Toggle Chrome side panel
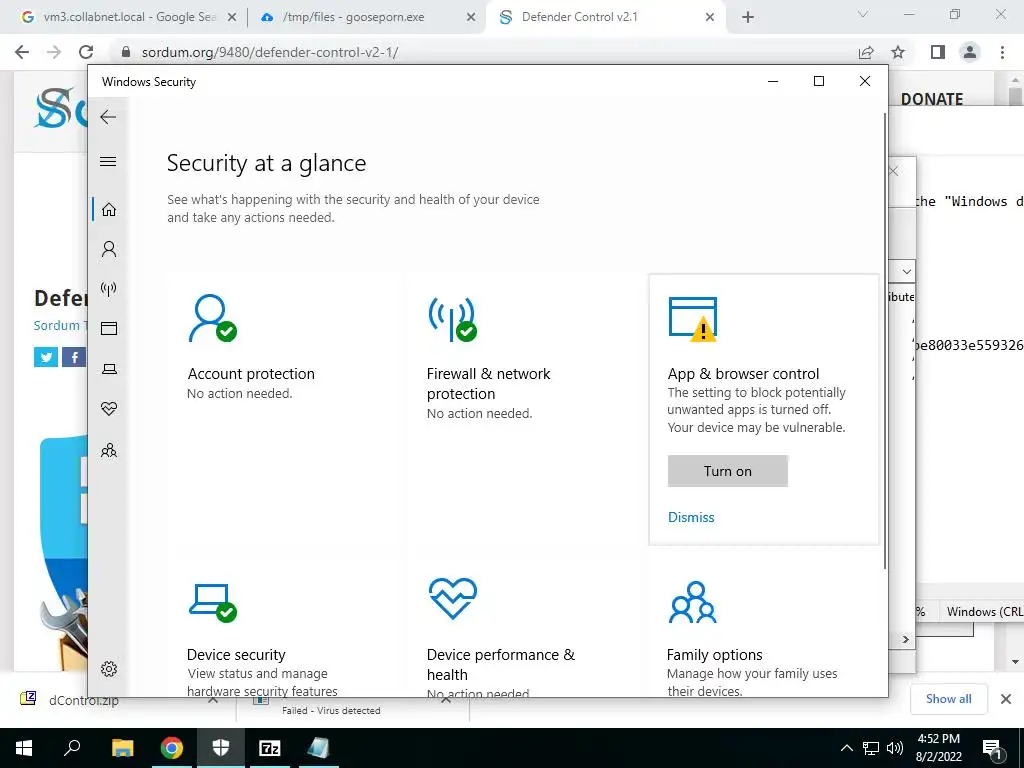This screenshot has width=1024, height=768. point(938,52)
